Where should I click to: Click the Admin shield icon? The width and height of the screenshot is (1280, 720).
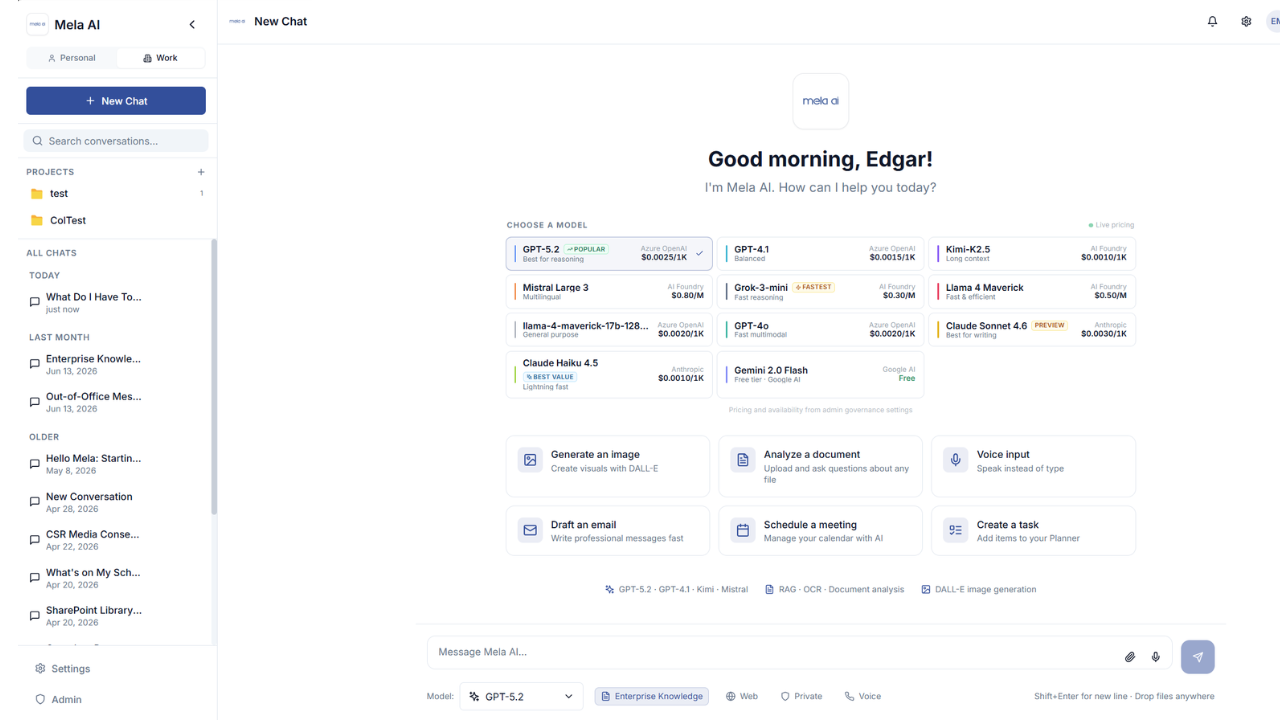click(x=40, y=699)
